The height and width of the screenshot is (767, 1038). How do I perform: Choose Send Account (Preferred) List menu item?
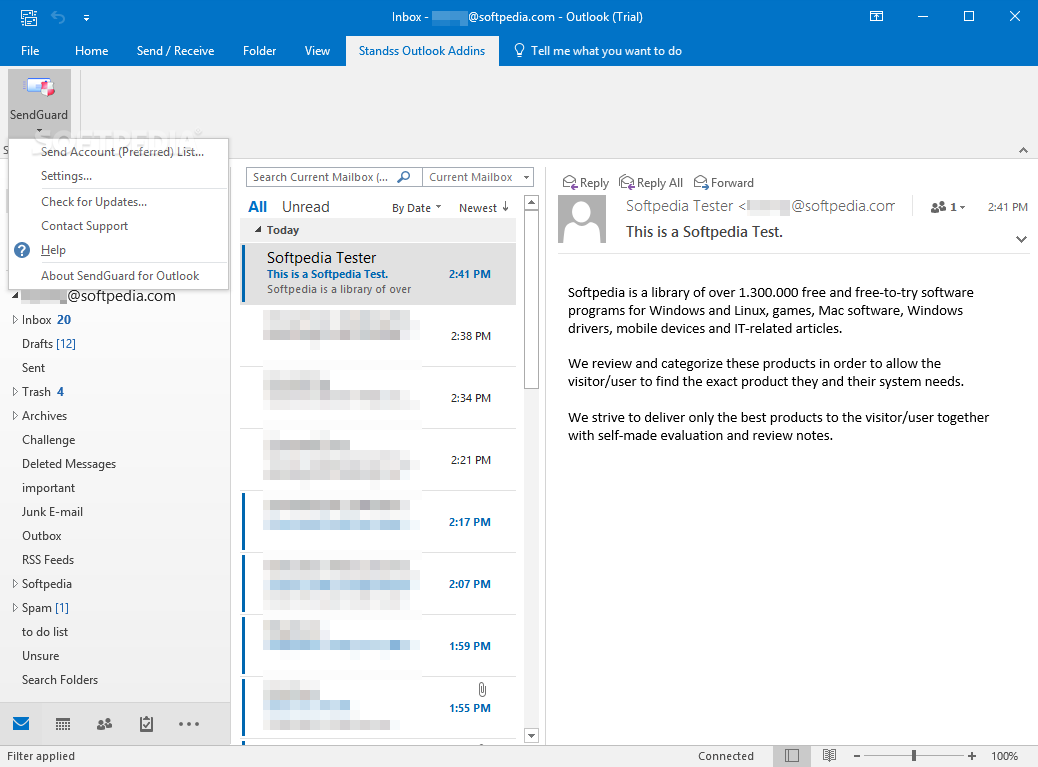click(122, 152)
